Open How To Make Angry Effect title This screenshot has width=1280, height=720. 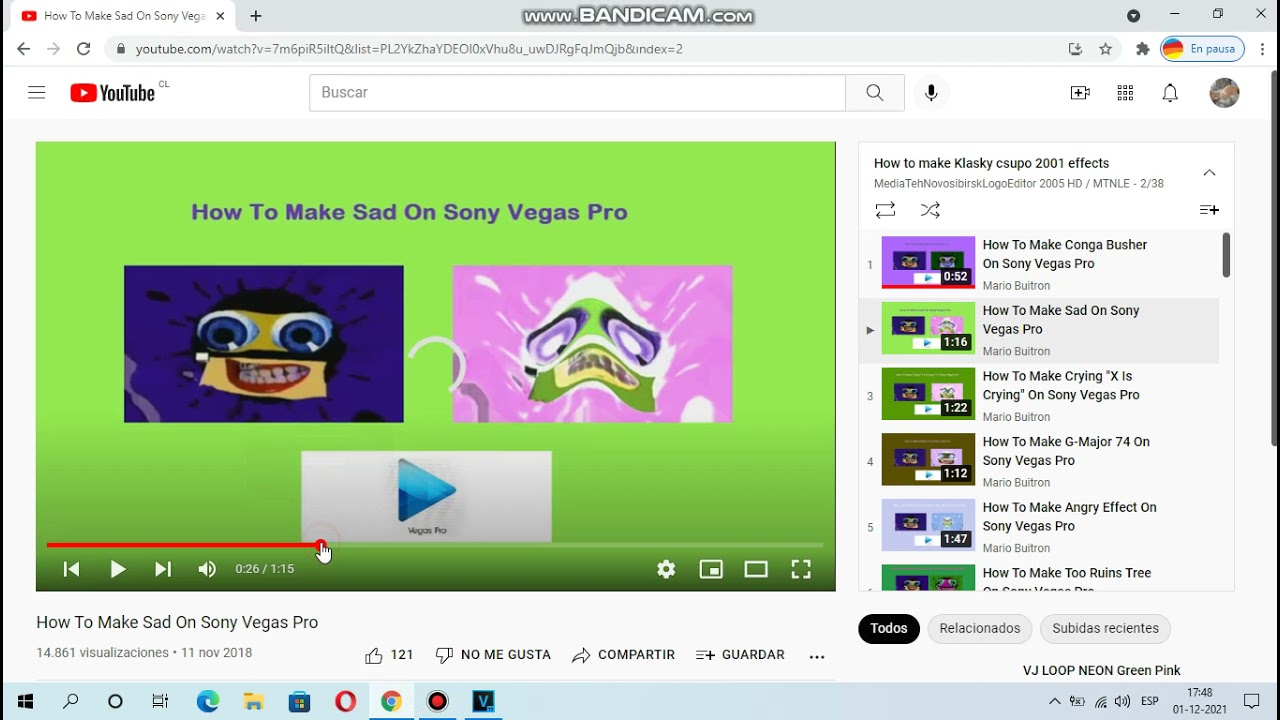1069,517
